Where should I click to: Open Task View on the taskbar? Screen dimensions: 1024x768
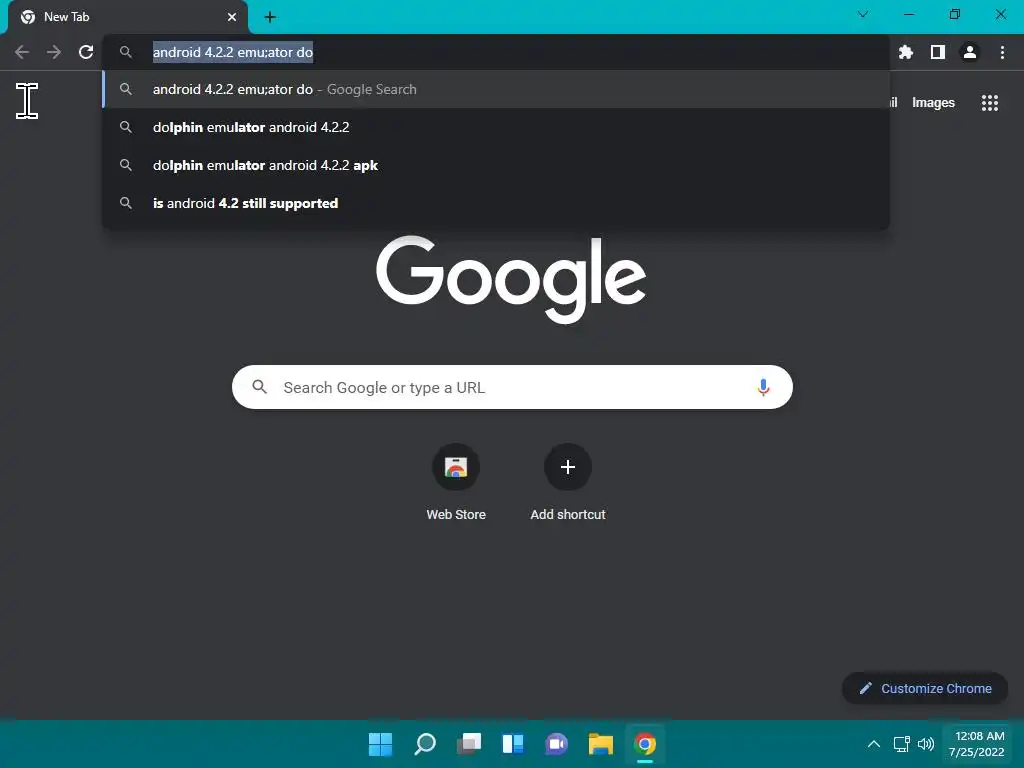[x=469, y=744]
